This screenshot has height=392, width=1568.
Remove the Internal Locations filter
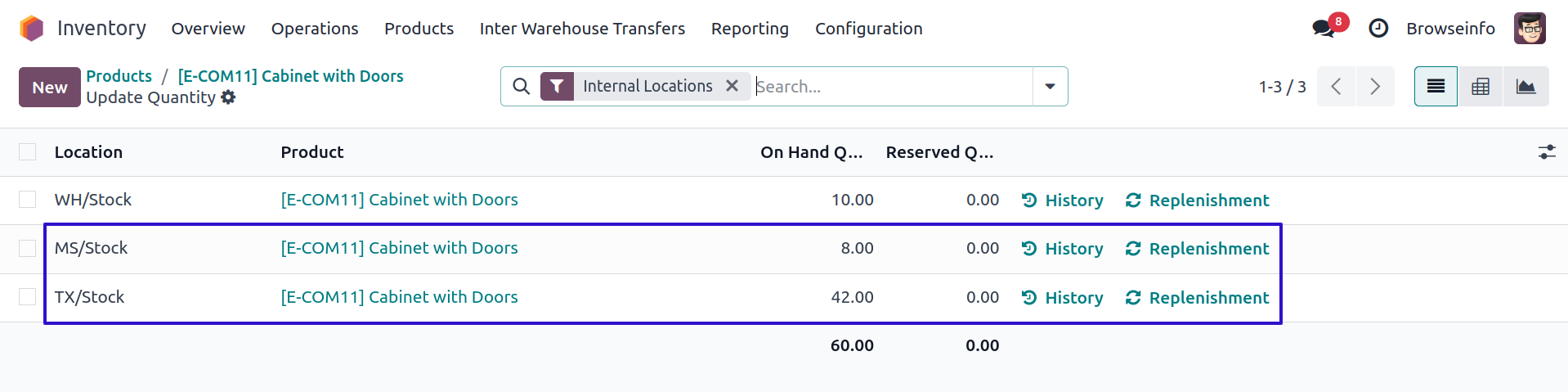click(732, 86)
